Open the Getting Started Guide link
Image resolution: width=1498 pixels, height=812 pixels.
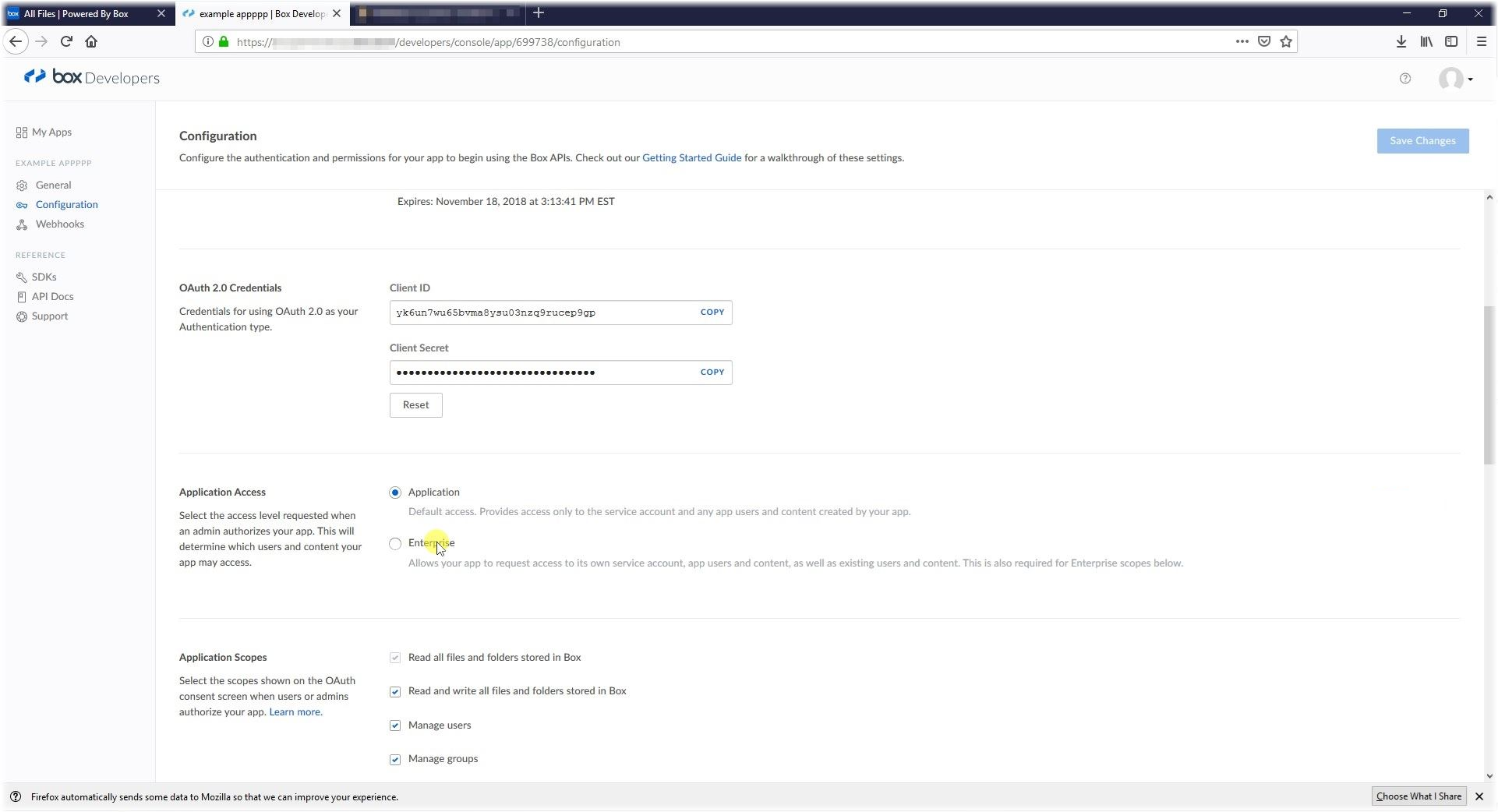692,157
